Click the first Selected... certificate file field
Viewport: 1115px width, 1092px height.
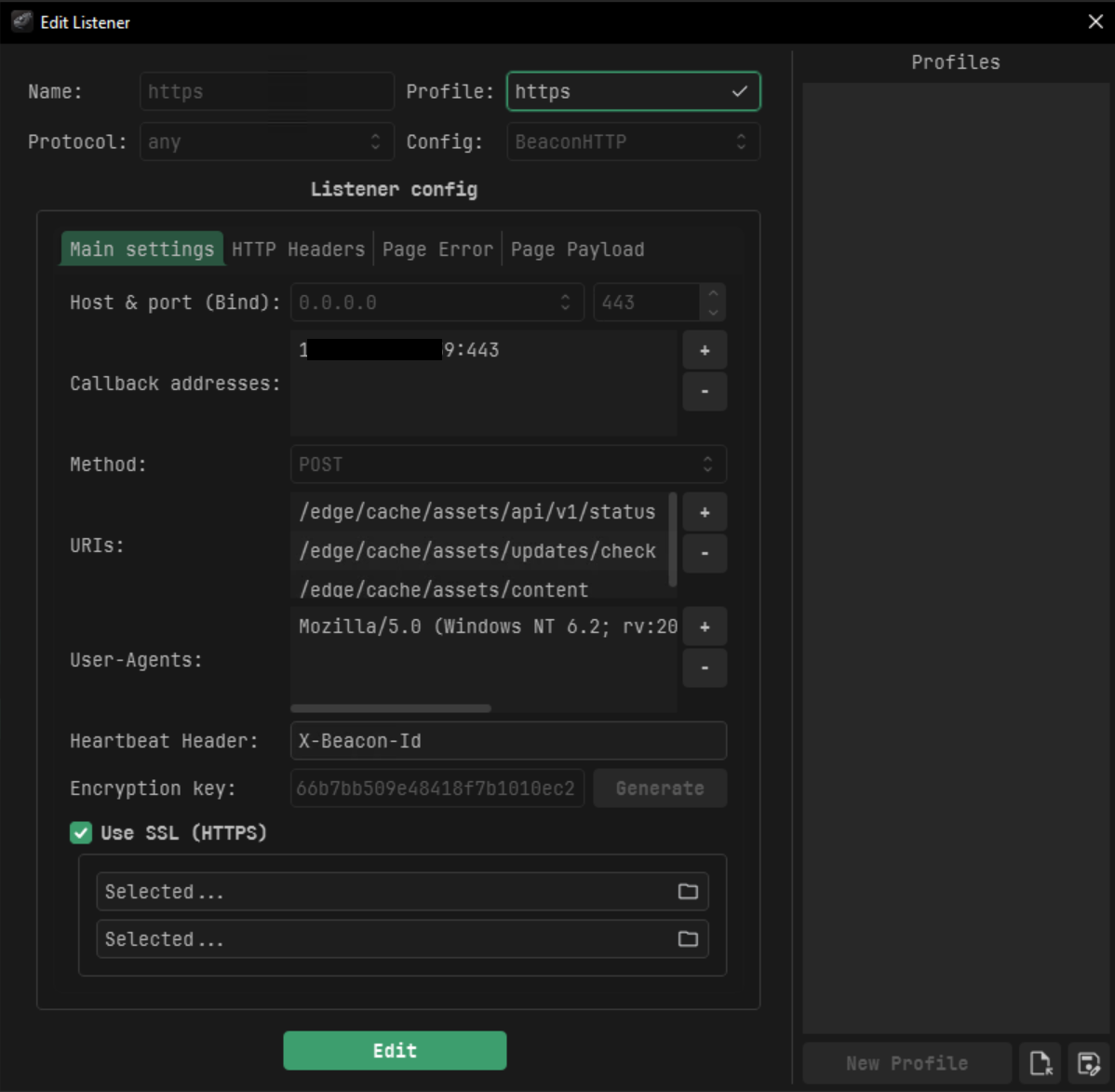pos(402,892)
